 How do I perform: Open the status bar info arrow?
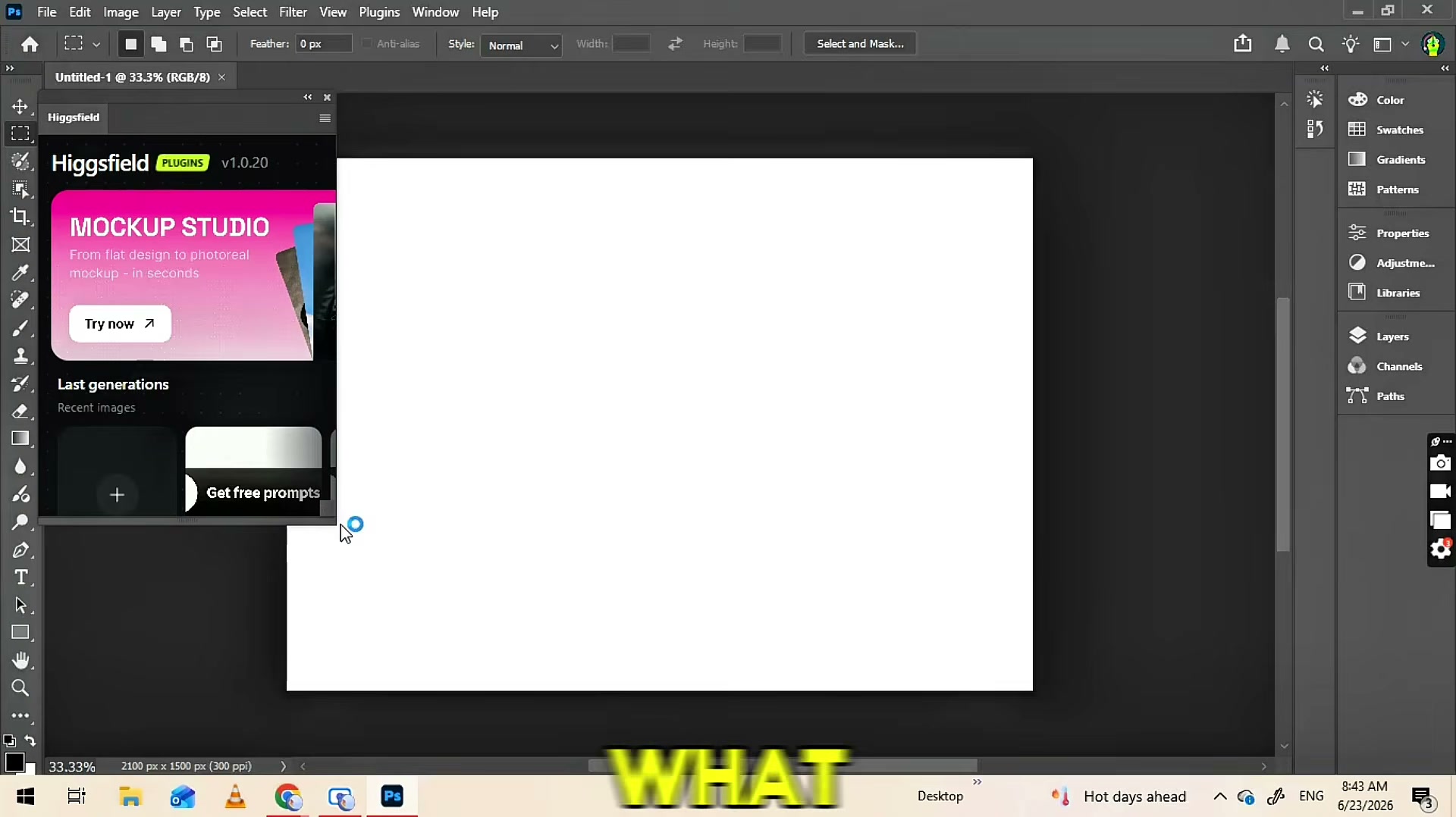[x=283, y=766]
